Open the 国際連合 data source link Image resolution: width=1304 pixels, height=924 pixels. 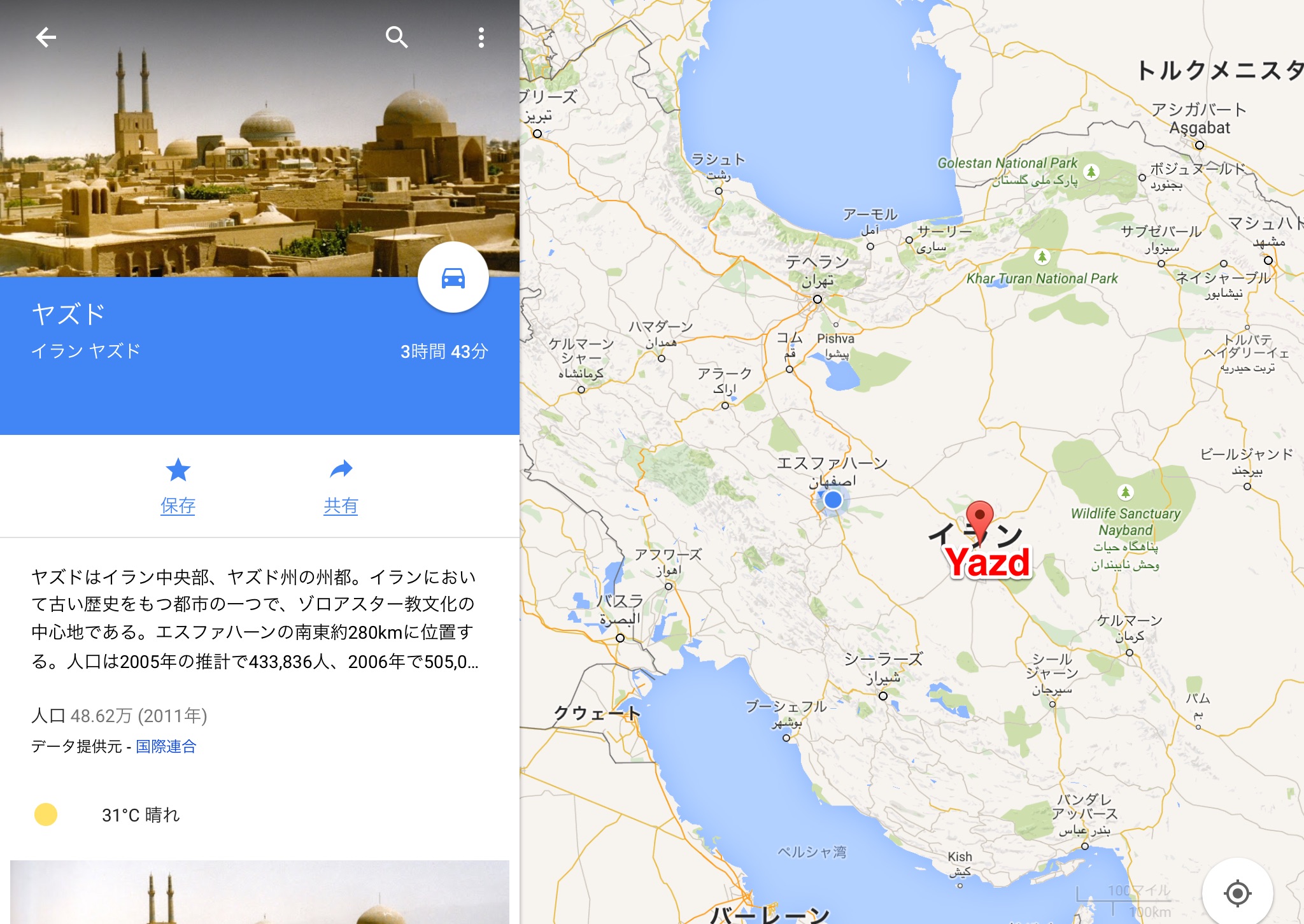pyautogui.click(x=166, y=746)
